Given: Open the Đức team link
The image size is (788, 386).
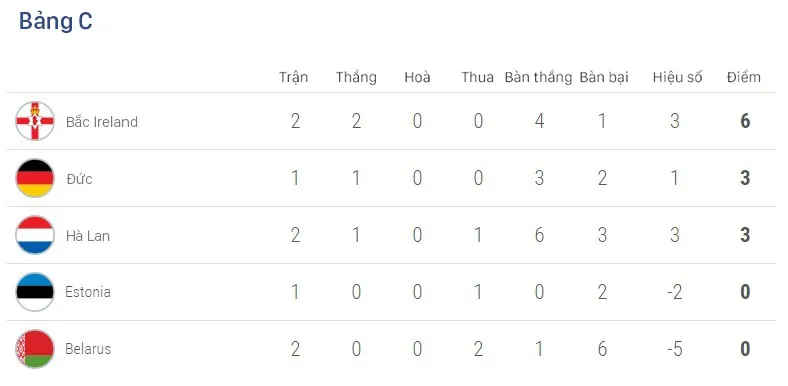Looking at the screenshot, I should pyautogui.click(x=79, y=178).
